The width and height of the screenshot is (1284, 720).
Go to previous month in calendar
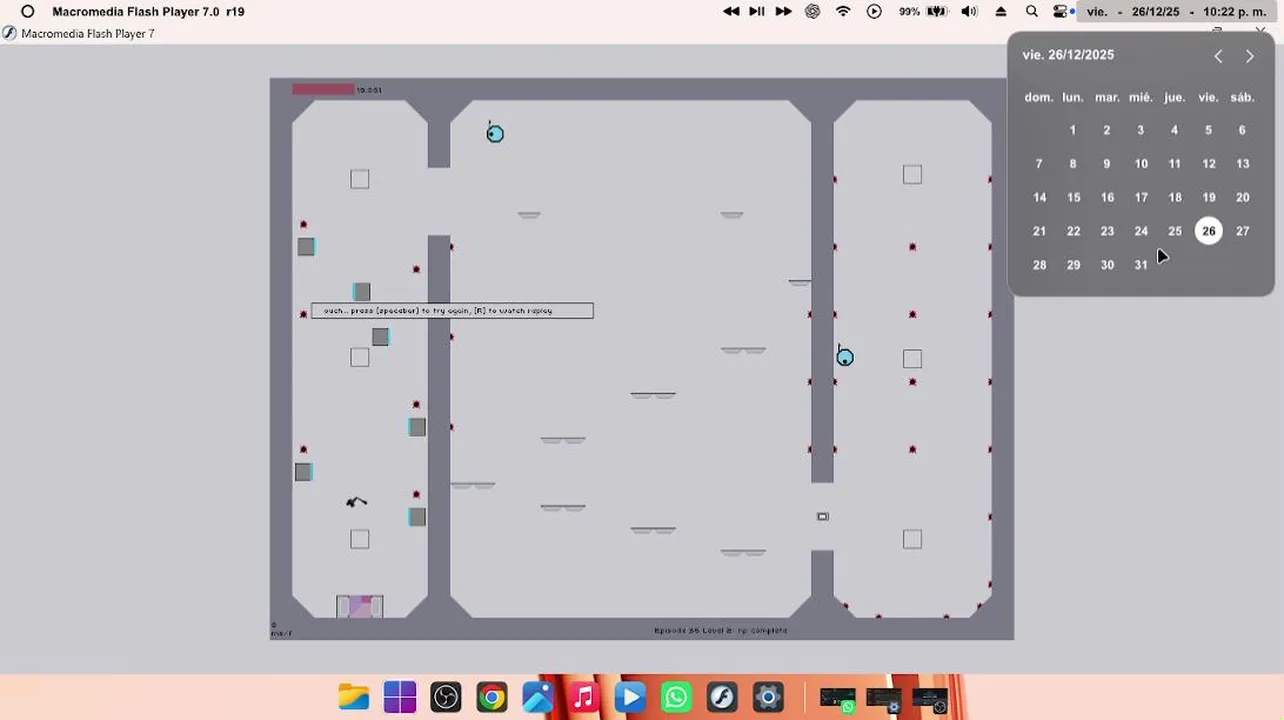click(1218, 56)
